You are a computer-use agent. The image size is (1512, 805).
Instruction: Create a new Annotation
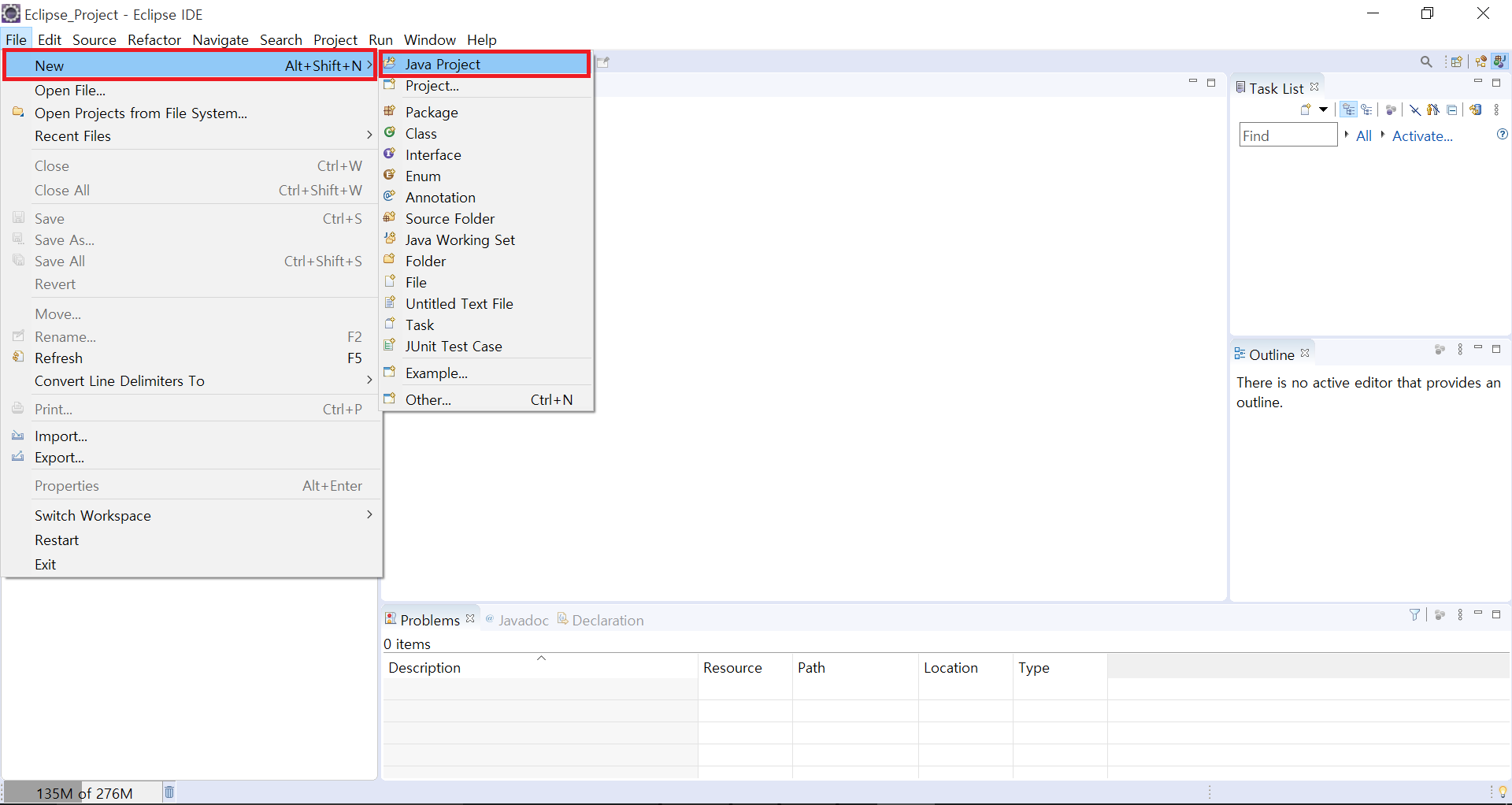486,197
